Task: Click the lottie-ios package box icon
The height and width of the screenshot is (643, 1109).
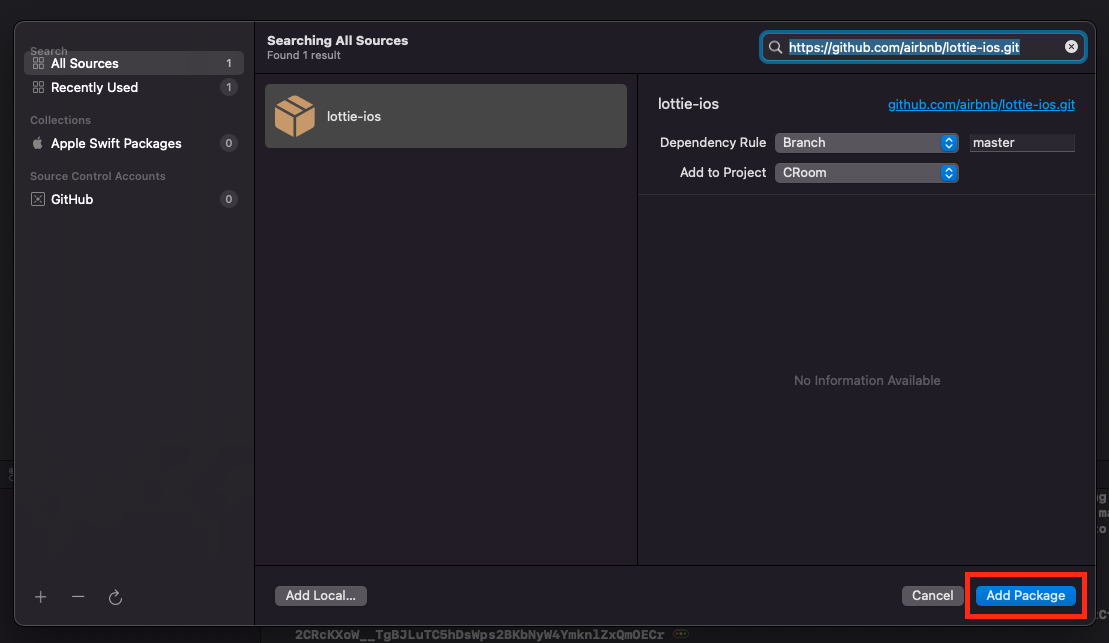Action: [295, 116]
